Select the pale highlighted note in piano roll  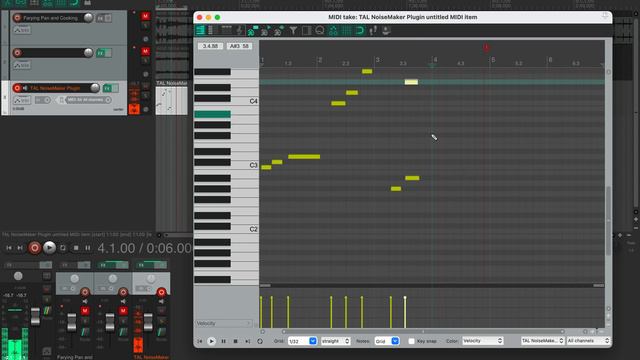click(411, 82)
